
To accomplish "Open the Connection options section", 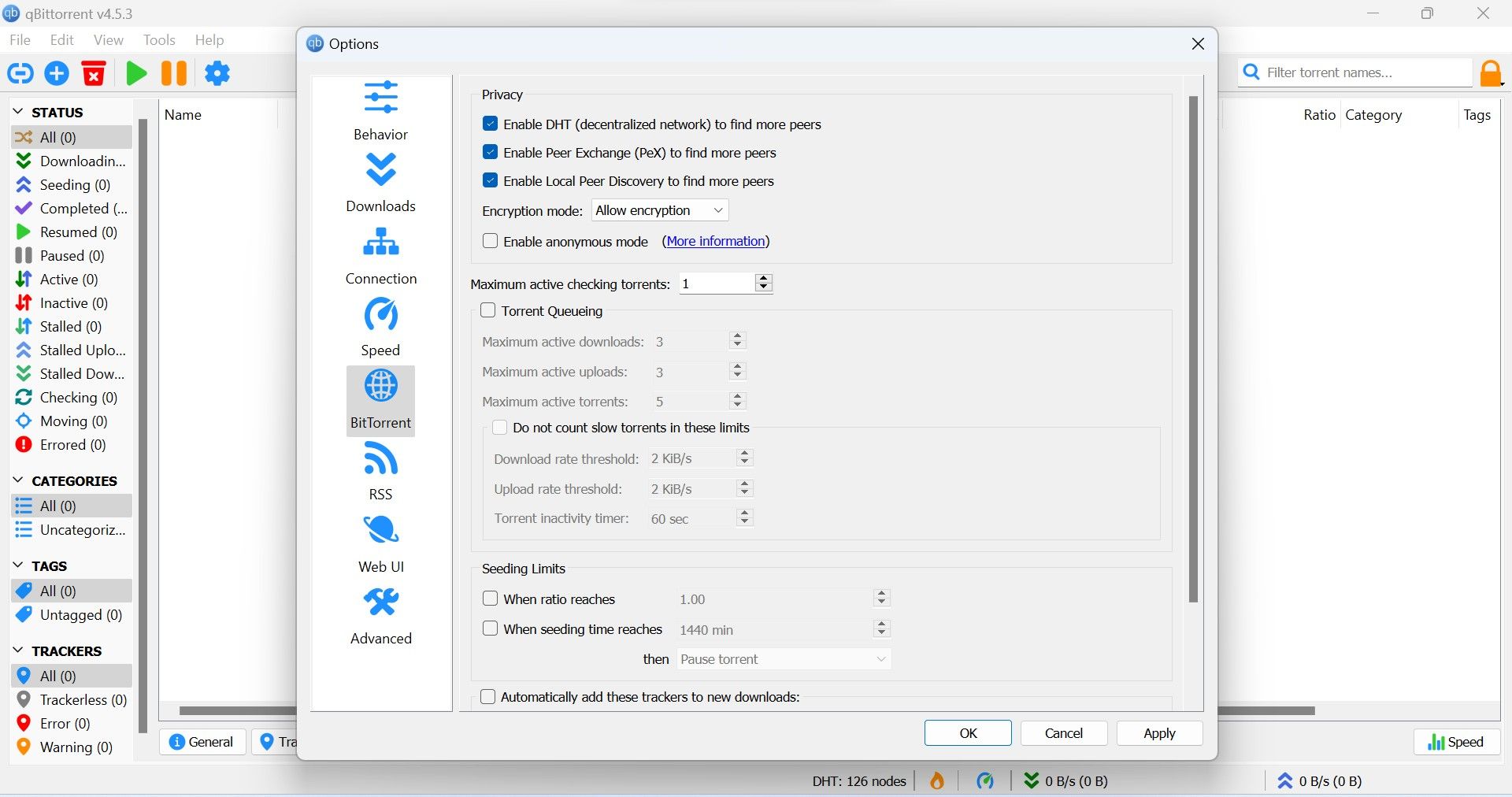I will (x=380, y=255).
